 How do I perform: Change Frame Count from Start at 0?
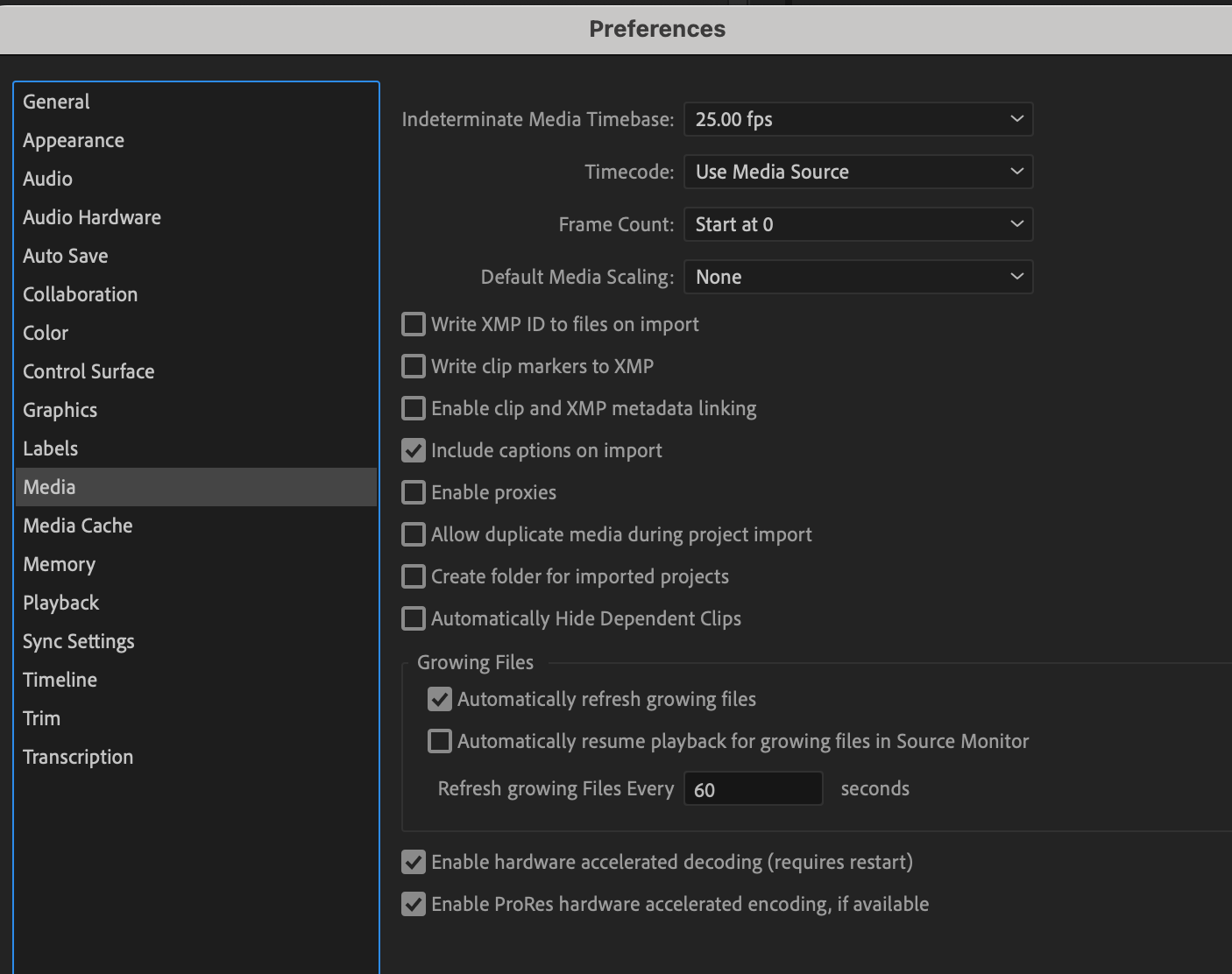coord(858,224)
